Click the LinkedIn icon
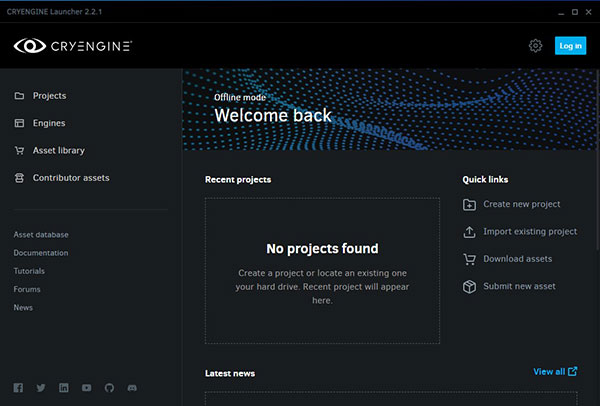 64,387
